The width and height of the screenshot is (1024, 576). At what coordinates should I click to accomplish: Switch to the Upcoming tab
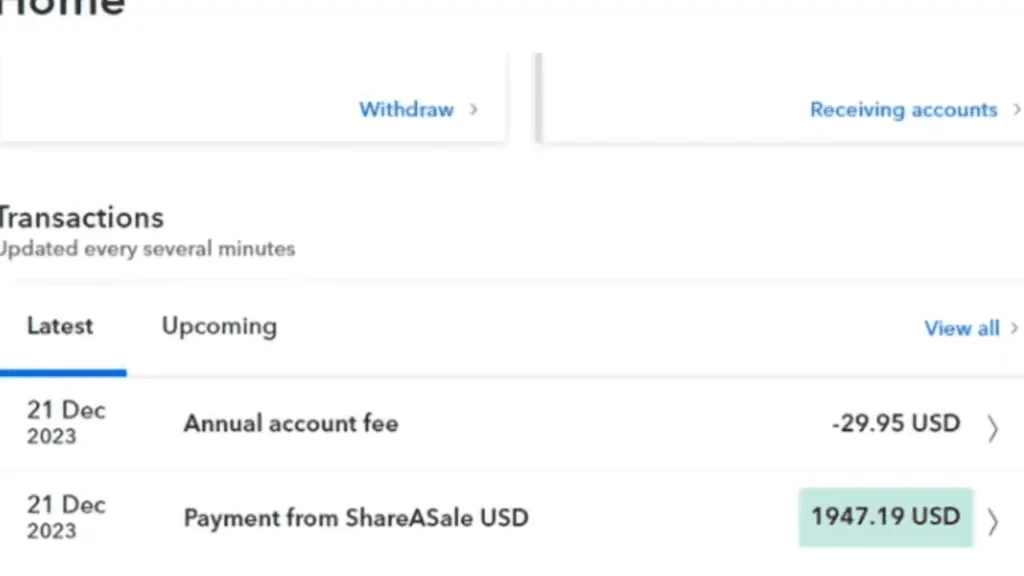(219, 327)
